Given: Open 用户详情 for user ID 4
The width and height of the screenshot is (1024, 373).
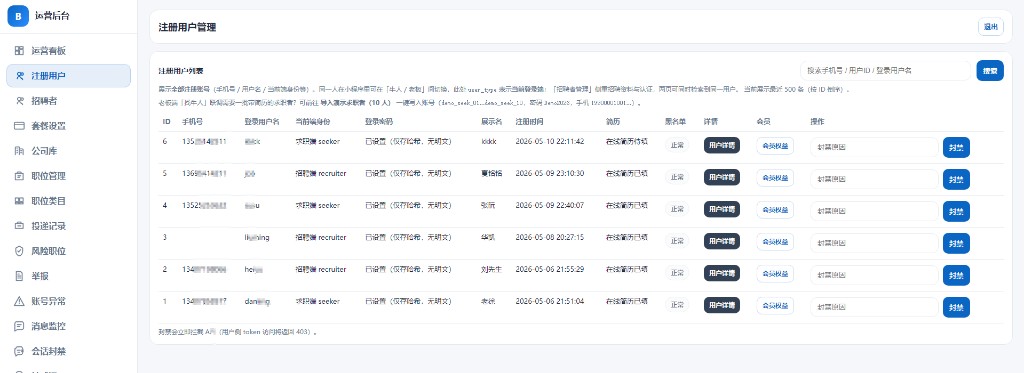Looking at the screenshot, I should [x=722, y=210].
